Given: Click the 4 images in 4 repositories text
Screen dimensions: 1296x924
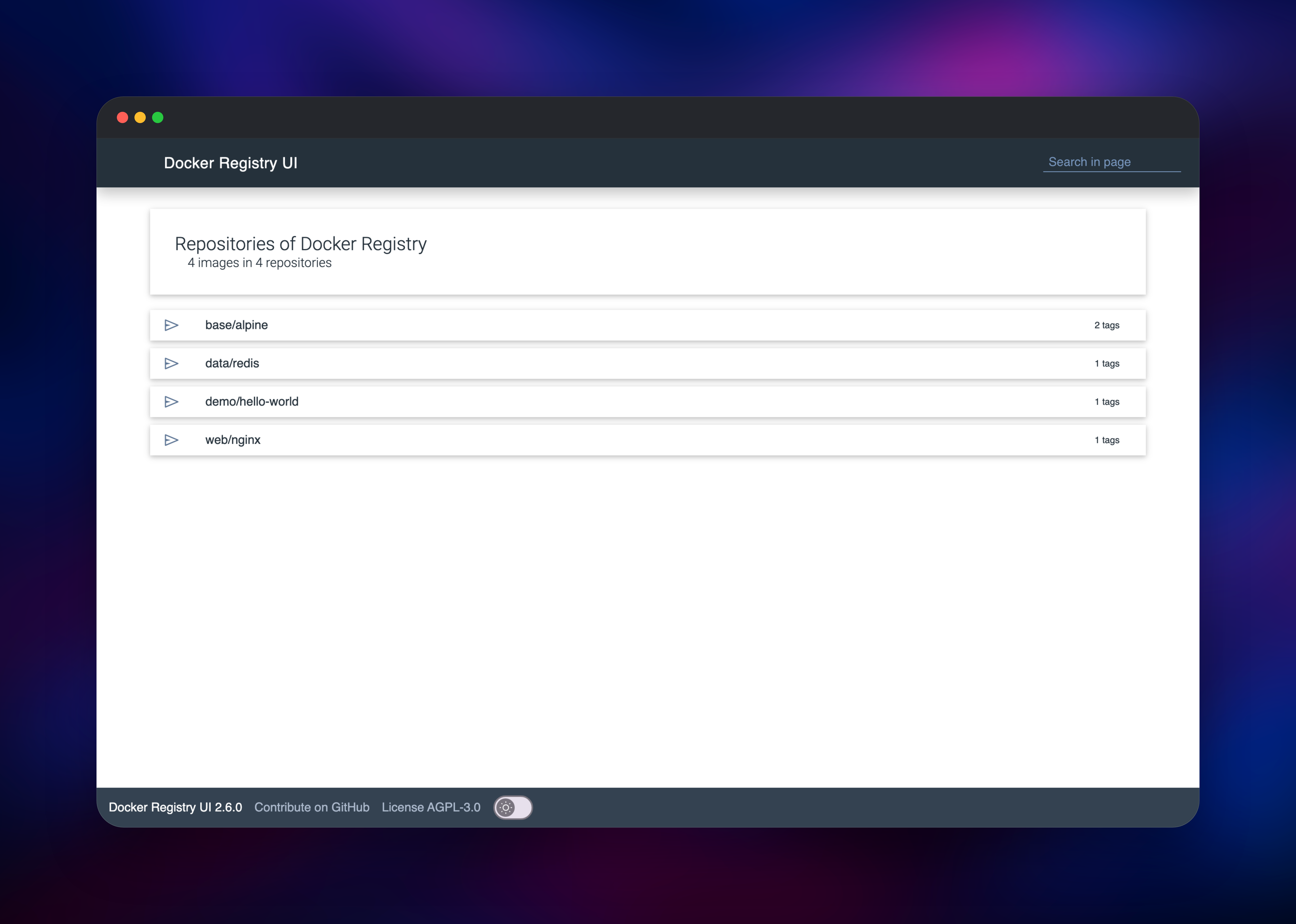Looking at the screenshot, I should (x=259, y=263).
